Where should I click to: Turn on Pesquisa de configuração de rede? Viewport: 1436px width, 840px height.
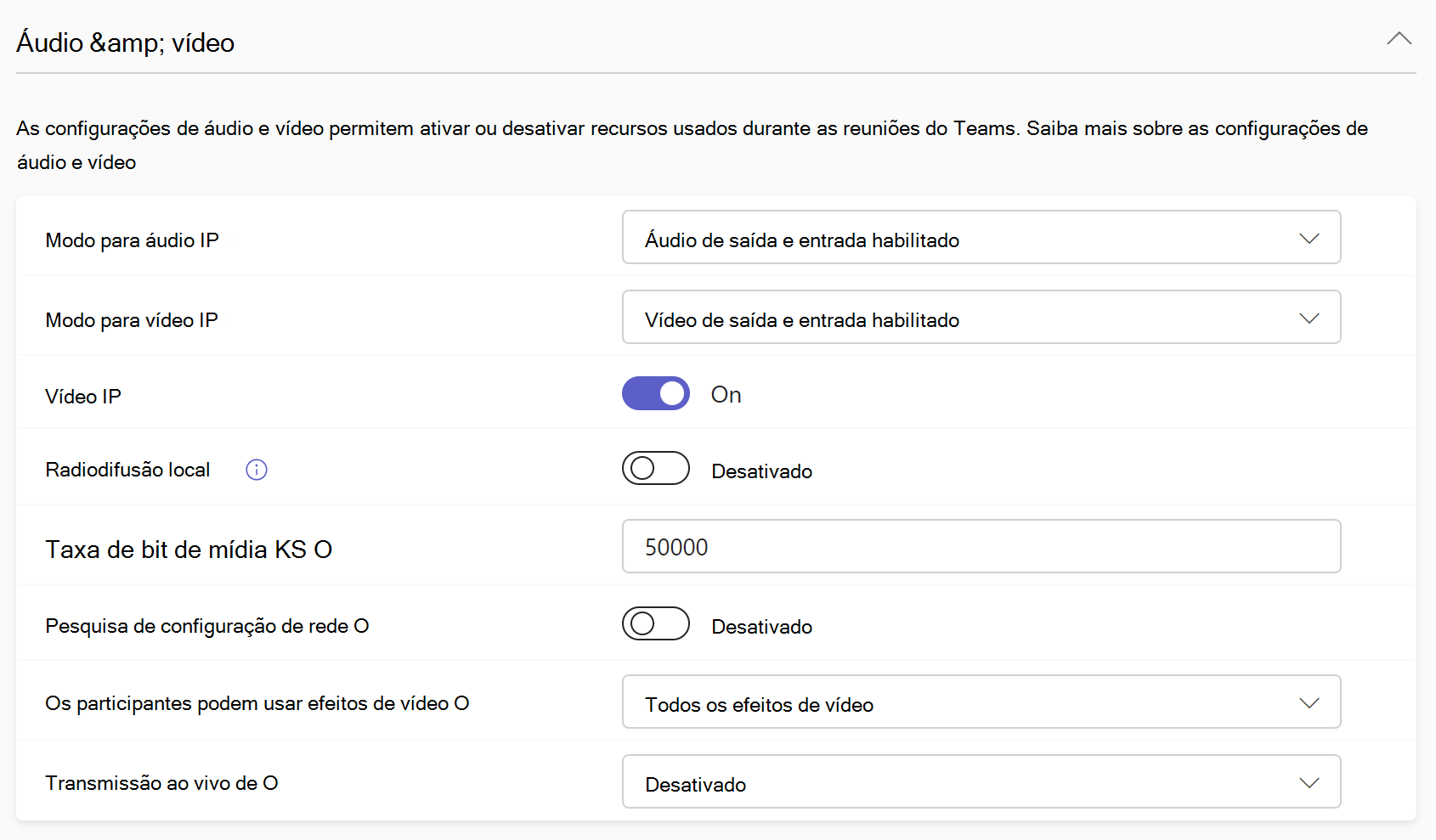coord(656,623)
